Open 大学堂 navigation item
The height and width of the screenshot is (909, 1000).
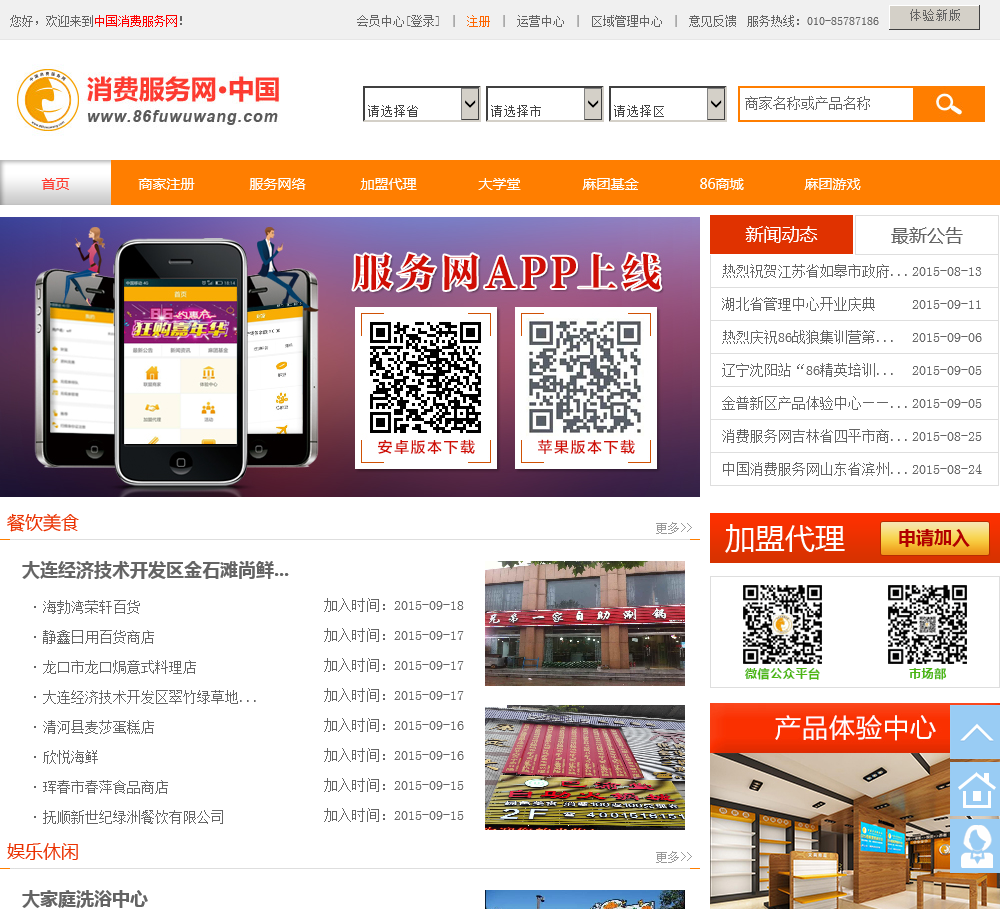coord(499,184)
